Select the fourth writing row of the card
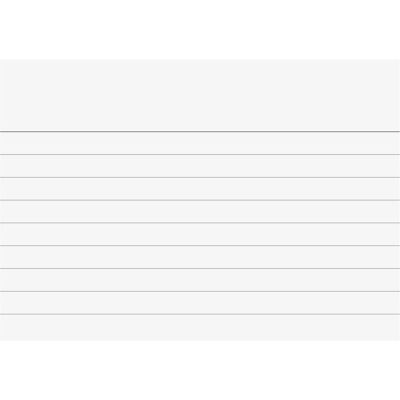400x400 pixels. tap(200, 212)
